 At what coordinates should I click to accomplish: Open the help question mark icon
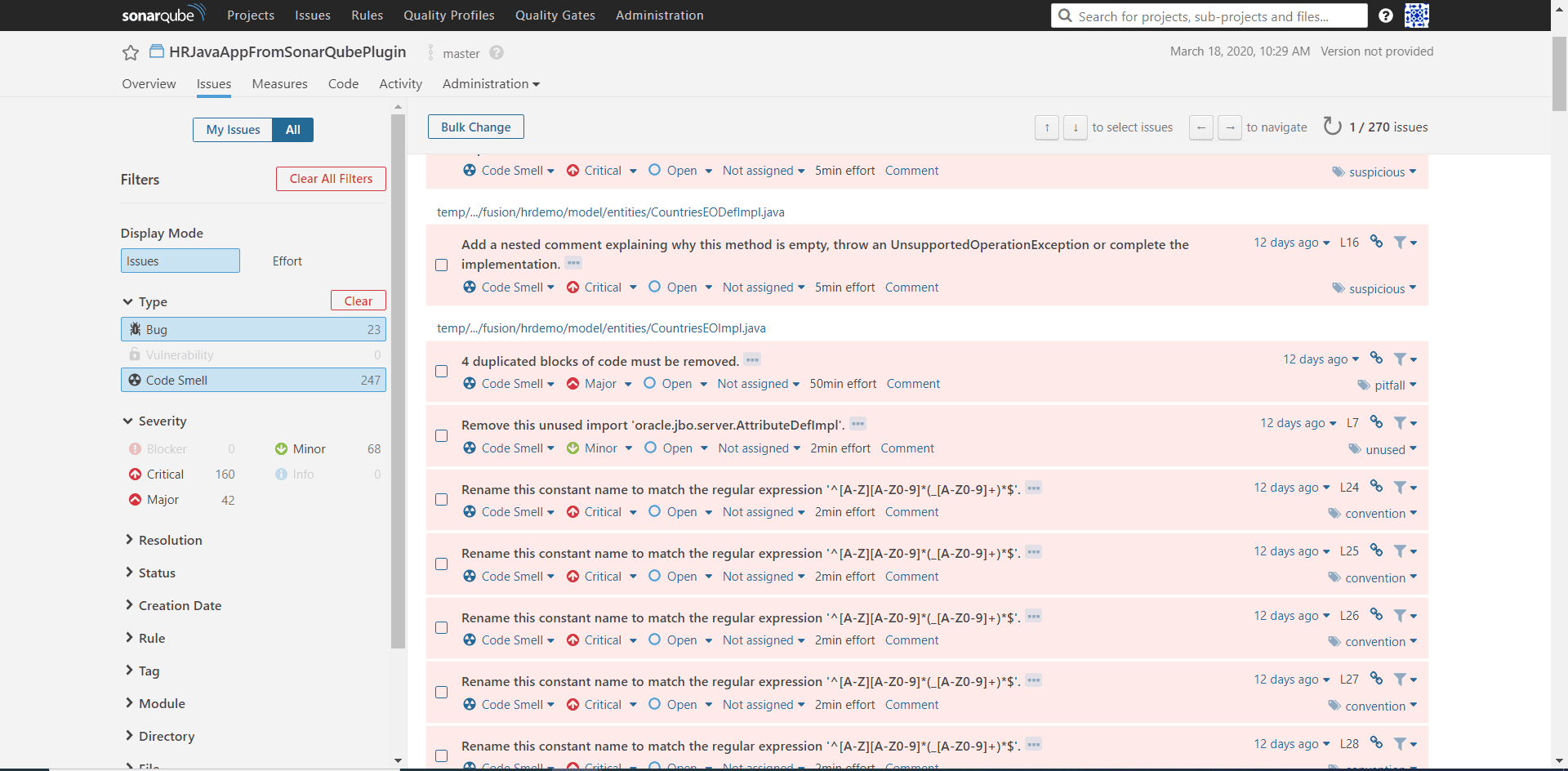tap(1386, 16)
